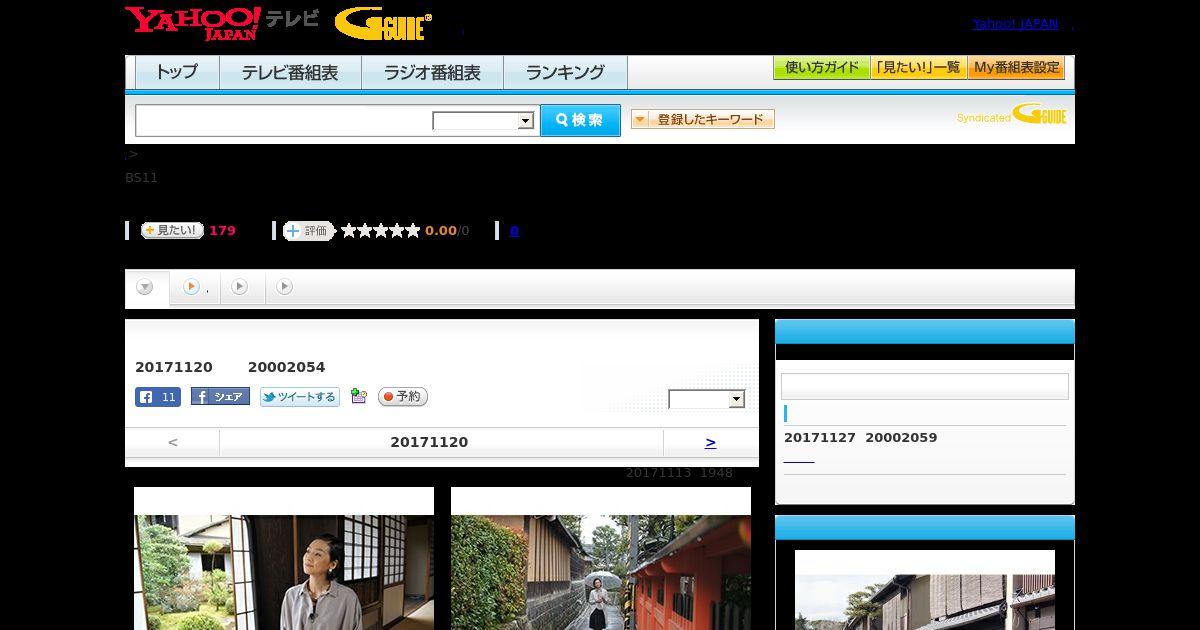Screen dimensions: 1200x630
Task: Open the 「見たい!」一覧 button
Action: point(918,68)
